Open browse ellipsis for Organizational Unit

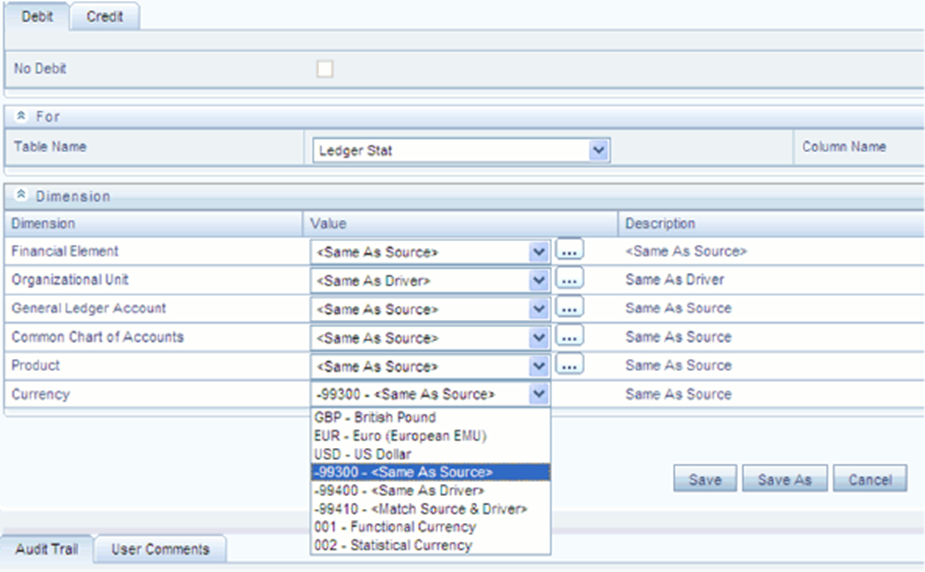(569, 280)
